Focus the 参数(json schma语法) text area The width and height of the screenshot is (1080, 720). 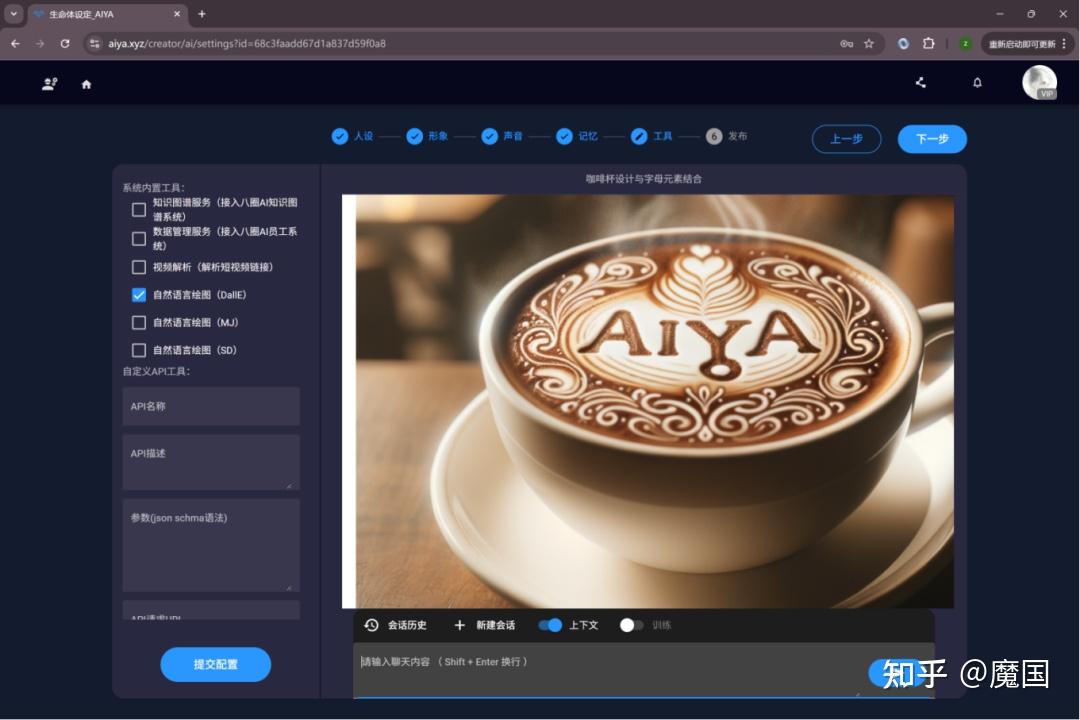(x=211, y=546)
